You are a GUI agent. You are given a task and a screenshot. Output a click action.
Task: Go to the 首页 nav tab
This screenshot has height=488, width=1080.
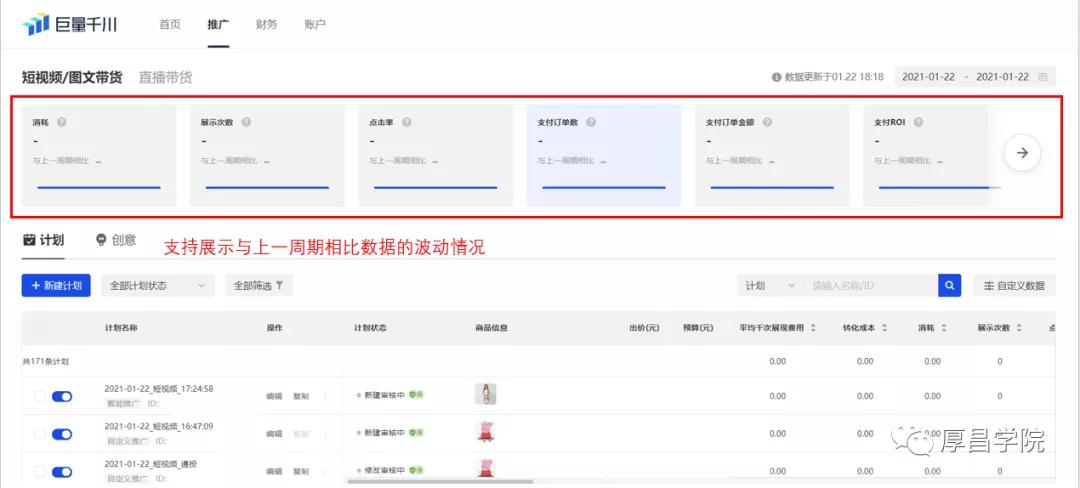coord(169,24)
